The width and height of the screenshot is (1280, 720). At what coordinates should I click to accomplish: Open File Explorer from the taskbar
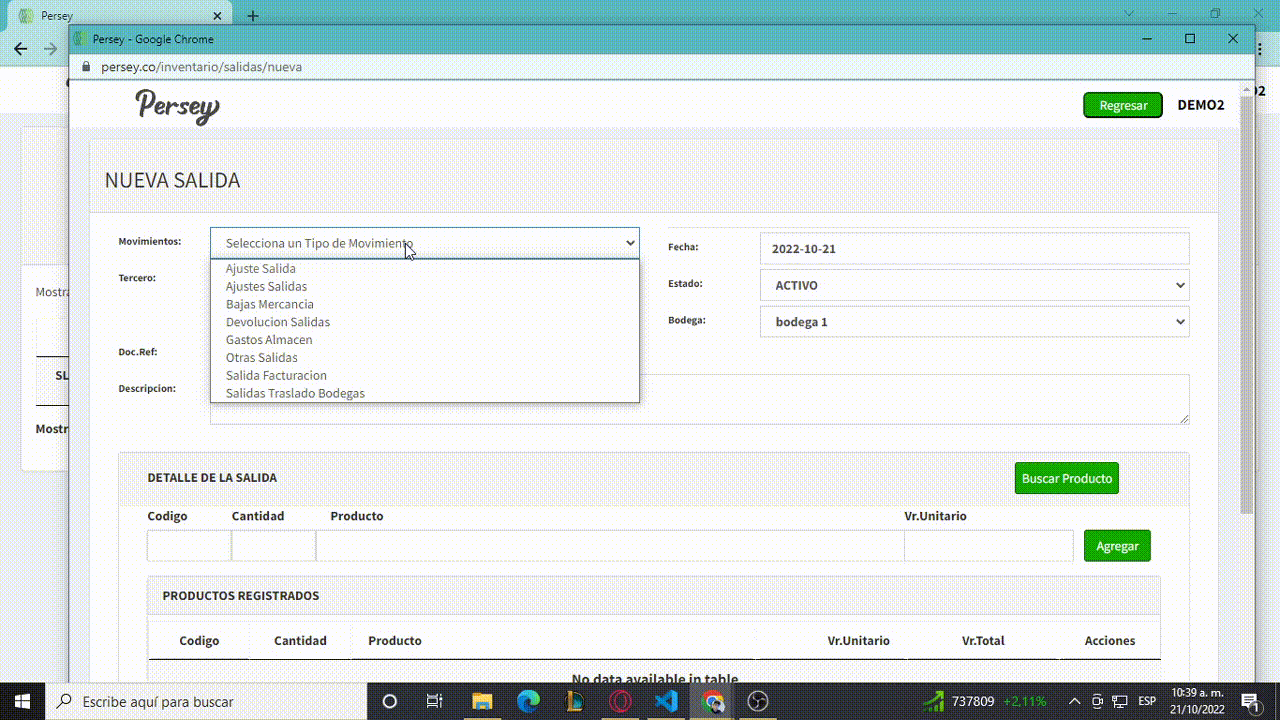[482, 701]
